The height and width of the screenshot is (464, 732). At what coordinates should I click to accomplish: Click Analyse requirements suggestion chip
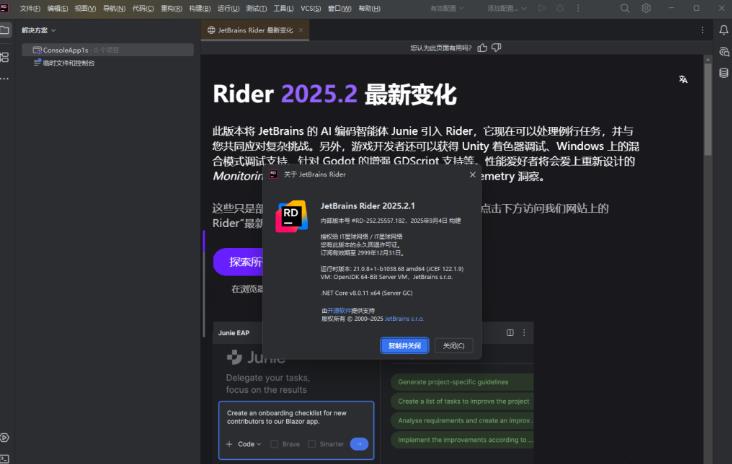click(x=462, y=421)
